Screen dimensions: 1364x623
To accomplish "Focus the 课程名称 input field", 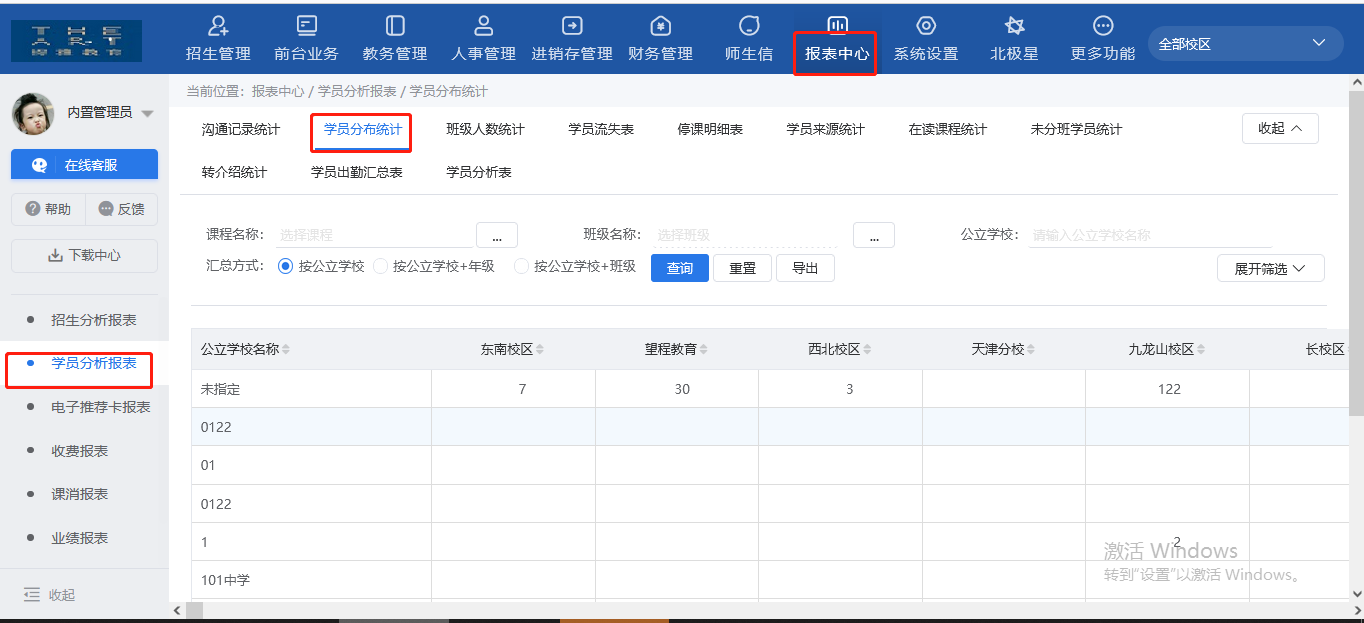I will (374, 235).
